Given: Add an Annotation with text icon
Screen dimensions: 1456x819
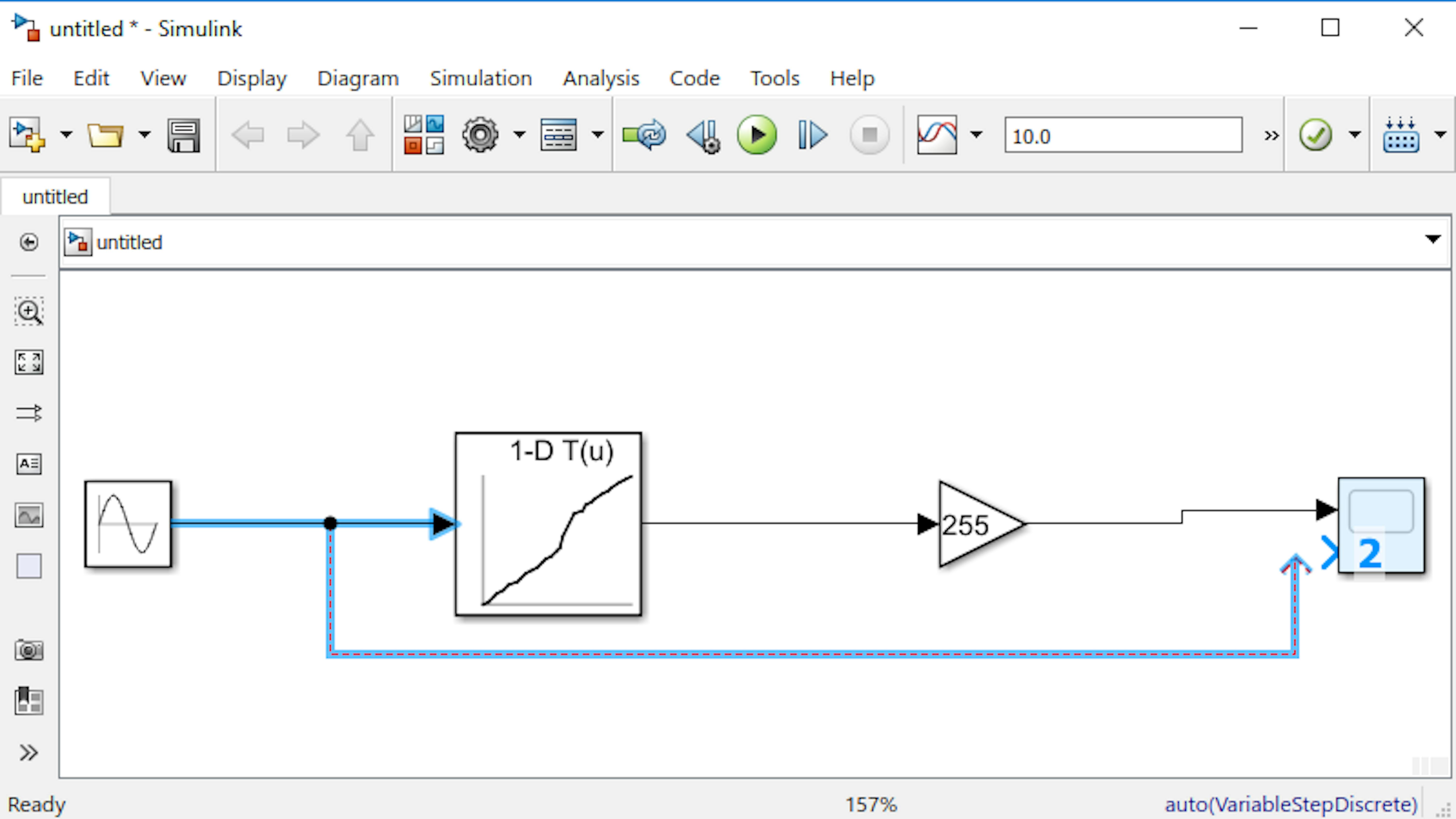Looking at the screenshot, I should click(29, 464).
